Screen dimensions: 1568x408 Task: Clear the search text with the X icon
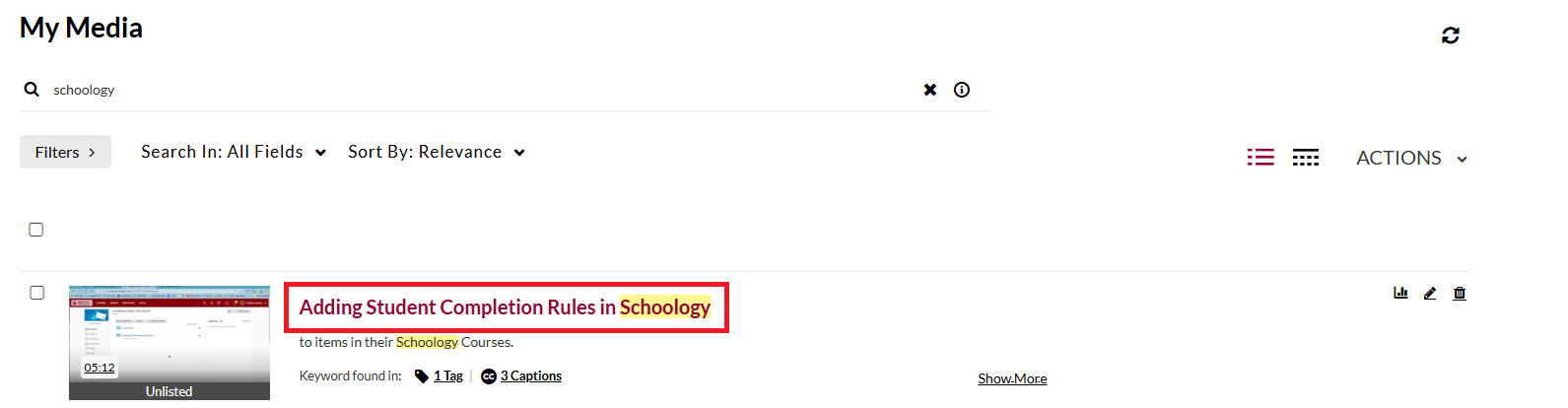point(929,90)
